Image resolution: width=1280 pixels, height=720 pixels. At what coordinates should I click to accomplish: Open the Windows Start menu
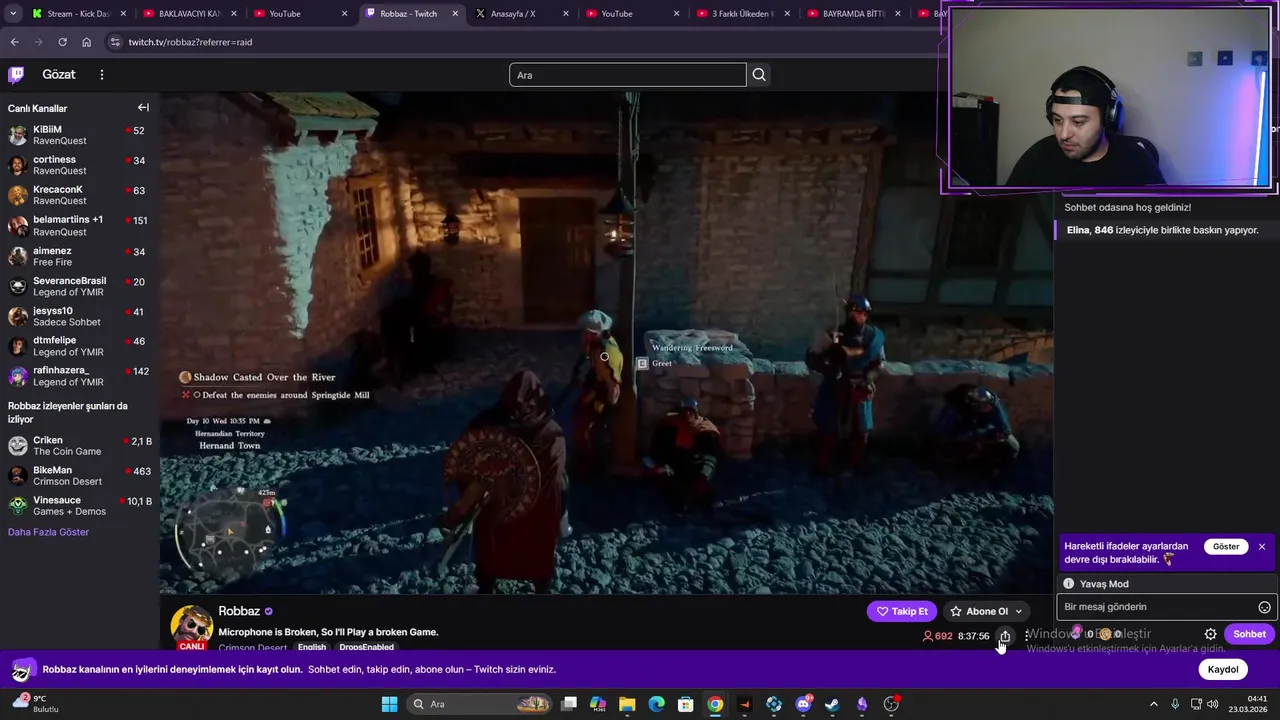coord(389,704)
